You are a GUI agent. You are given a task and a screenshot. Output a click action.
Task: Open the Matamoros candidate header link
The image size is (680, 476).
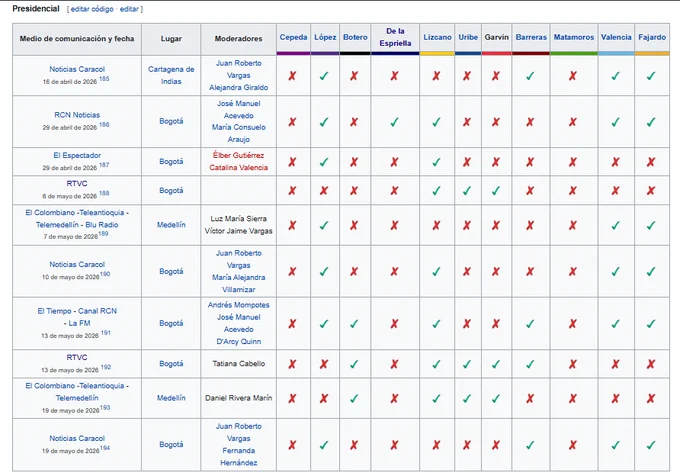[574, 37]
